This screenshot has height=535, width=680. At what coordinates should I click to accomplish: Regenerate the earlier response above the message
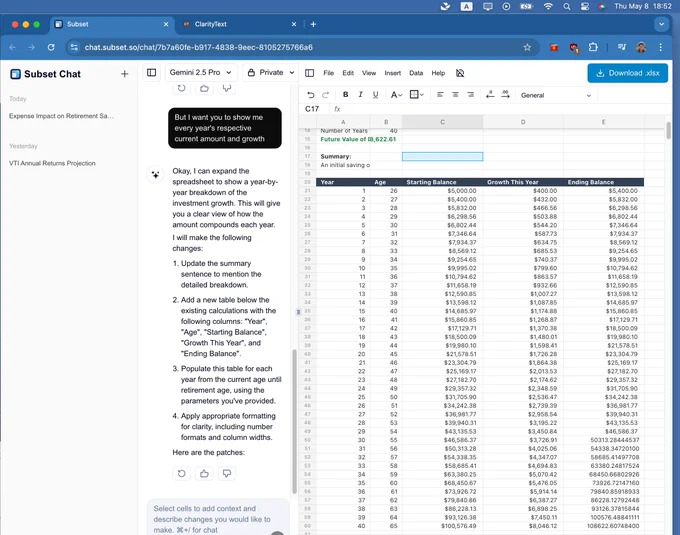(182, 88)
